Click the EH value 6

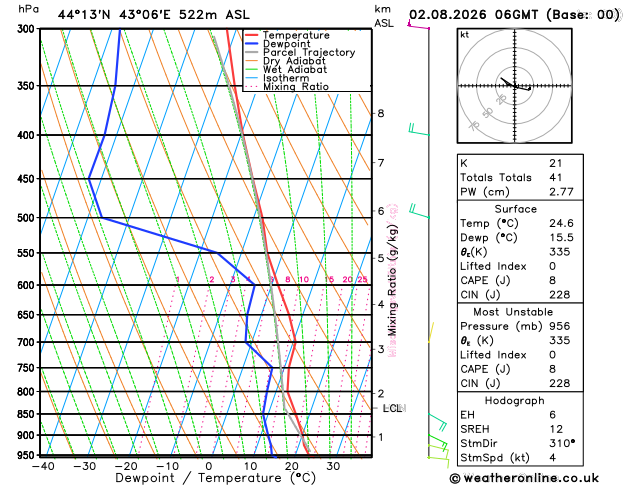[553, 415]
